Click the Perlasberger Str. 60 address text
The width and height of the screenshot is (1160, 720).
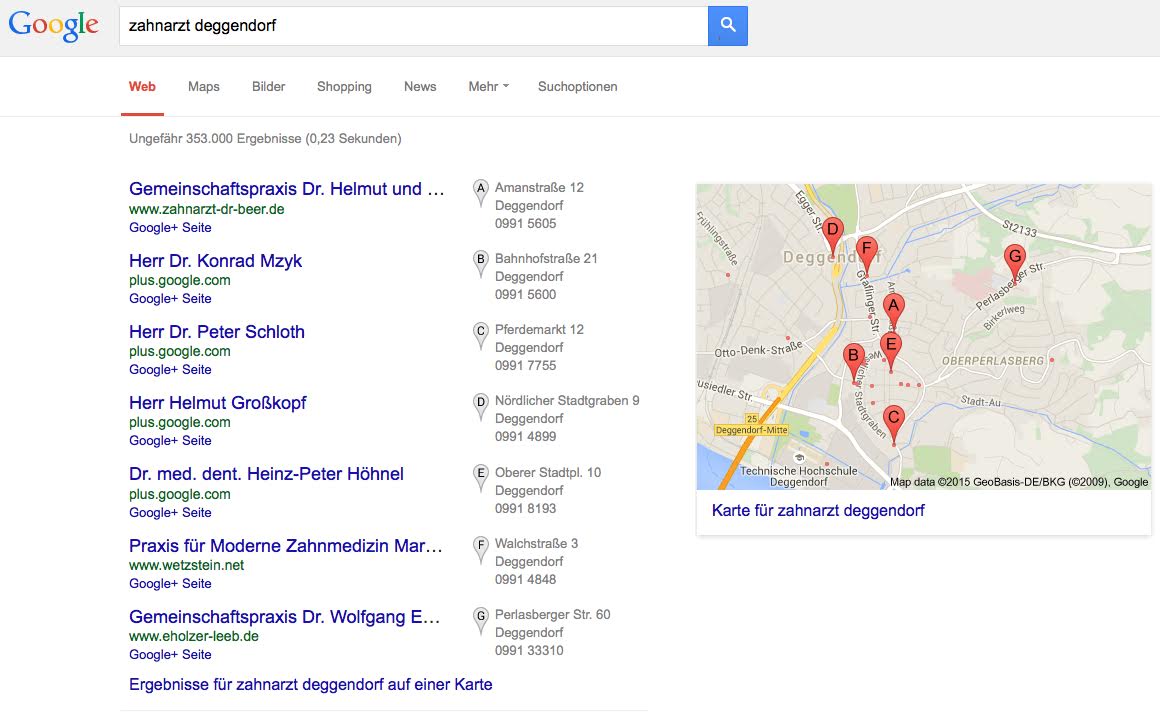click(553, 615)
